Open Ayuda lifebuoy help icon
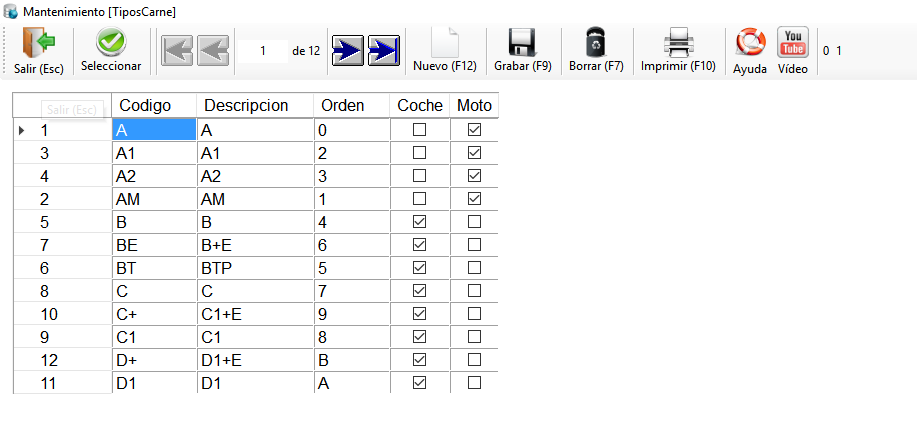 751,43
